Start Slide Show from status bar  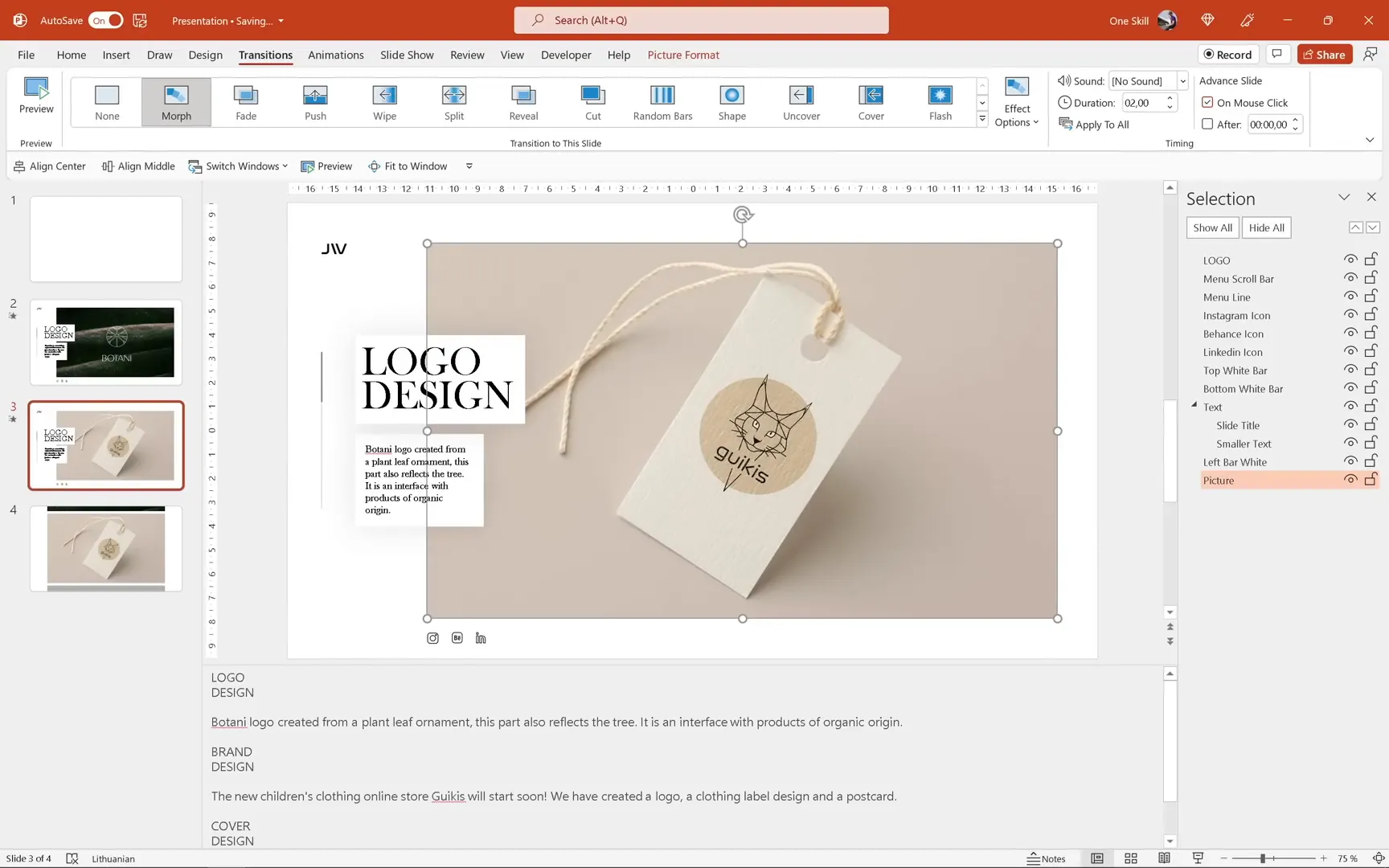(x=1198, y=858)
